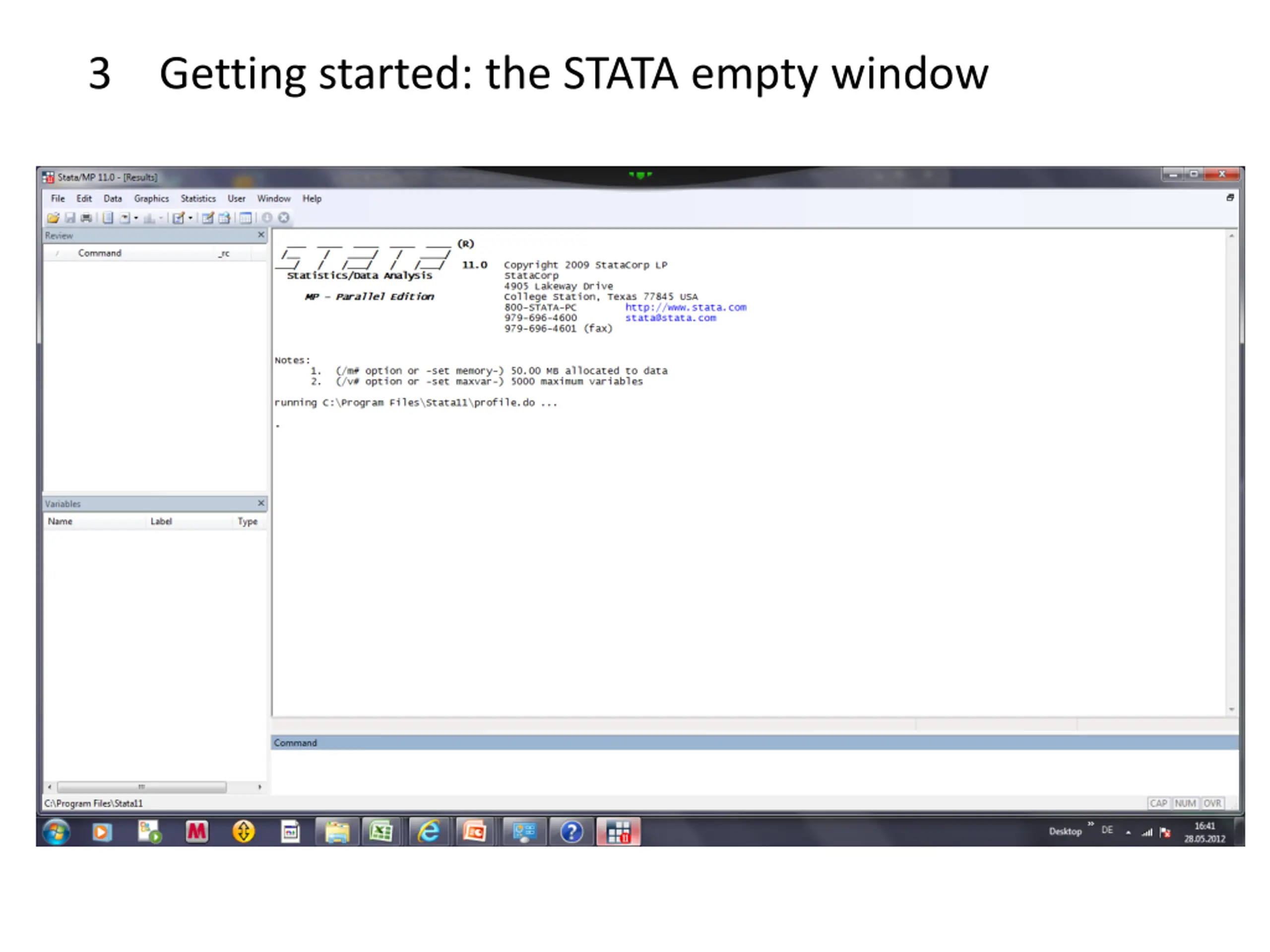Click the Save floppy disk icon
Viewport: 1270px width, 952px height.
(x=70, y=218)
